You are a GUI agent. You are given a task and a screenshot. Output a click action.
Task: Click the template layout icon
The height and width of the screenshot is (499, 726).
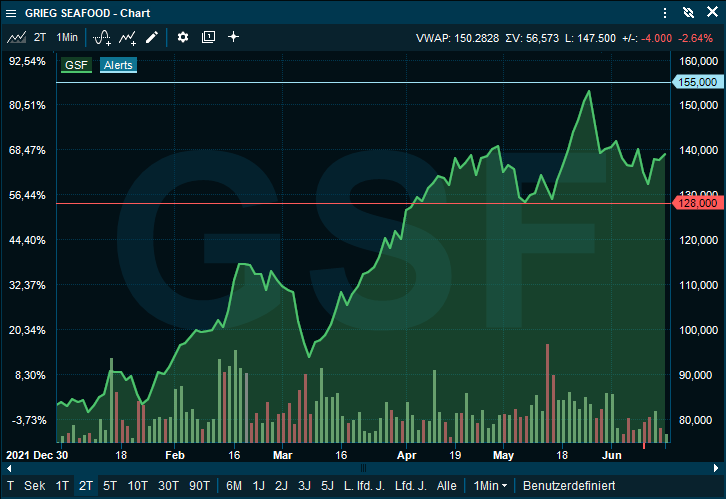coord(208,37)
